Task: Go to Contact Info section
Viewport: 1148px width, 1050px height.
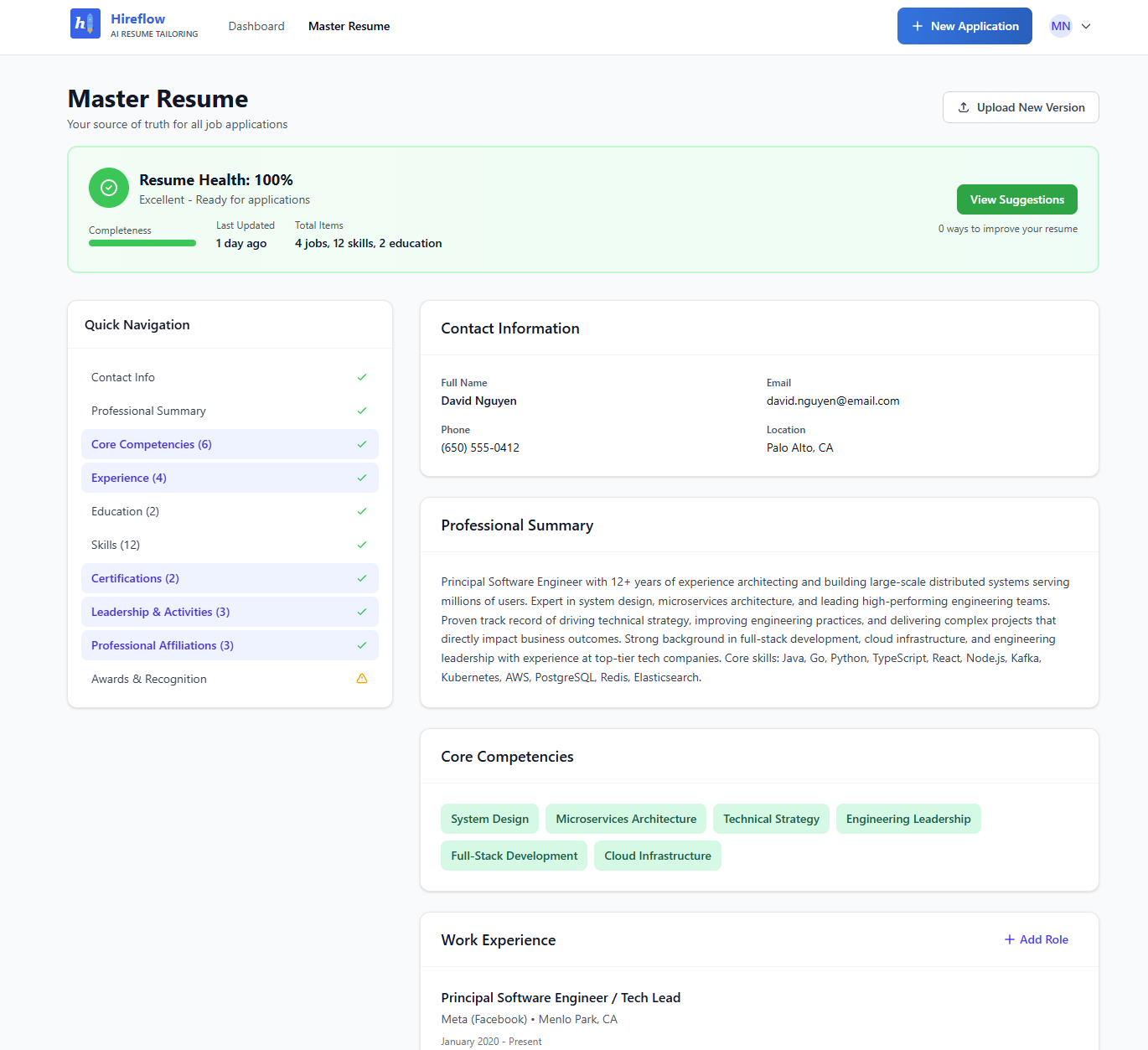Action: (230, 377)
